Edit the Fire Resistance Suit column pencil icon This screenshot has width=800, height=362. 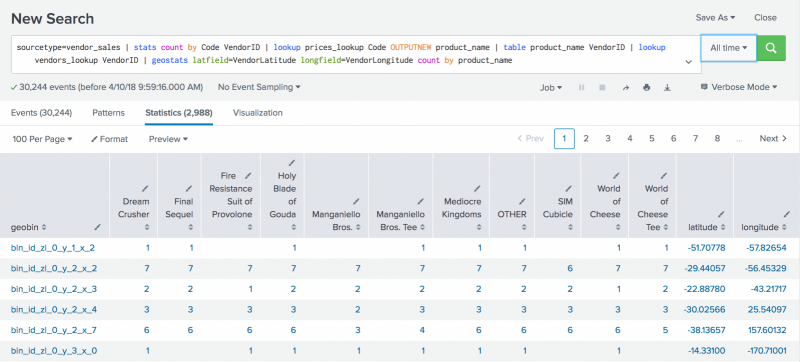[248, 176]
